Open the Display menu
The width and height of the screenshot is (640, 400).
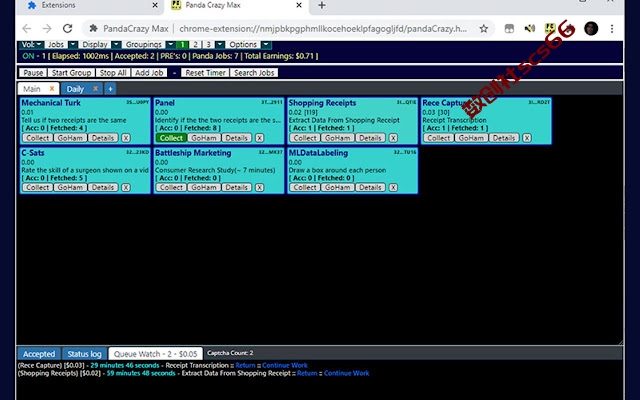(x=95, y=44)
